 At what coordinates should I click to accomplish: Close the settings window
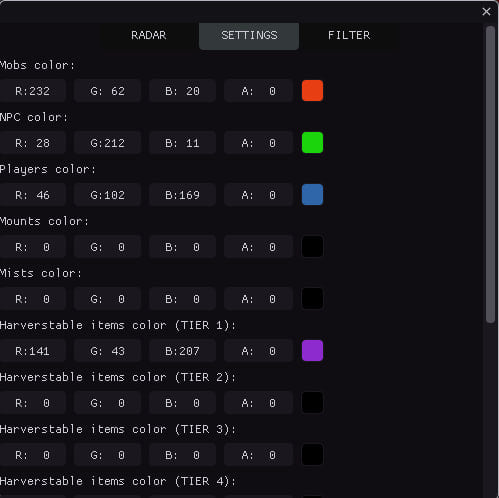(486, 12)
